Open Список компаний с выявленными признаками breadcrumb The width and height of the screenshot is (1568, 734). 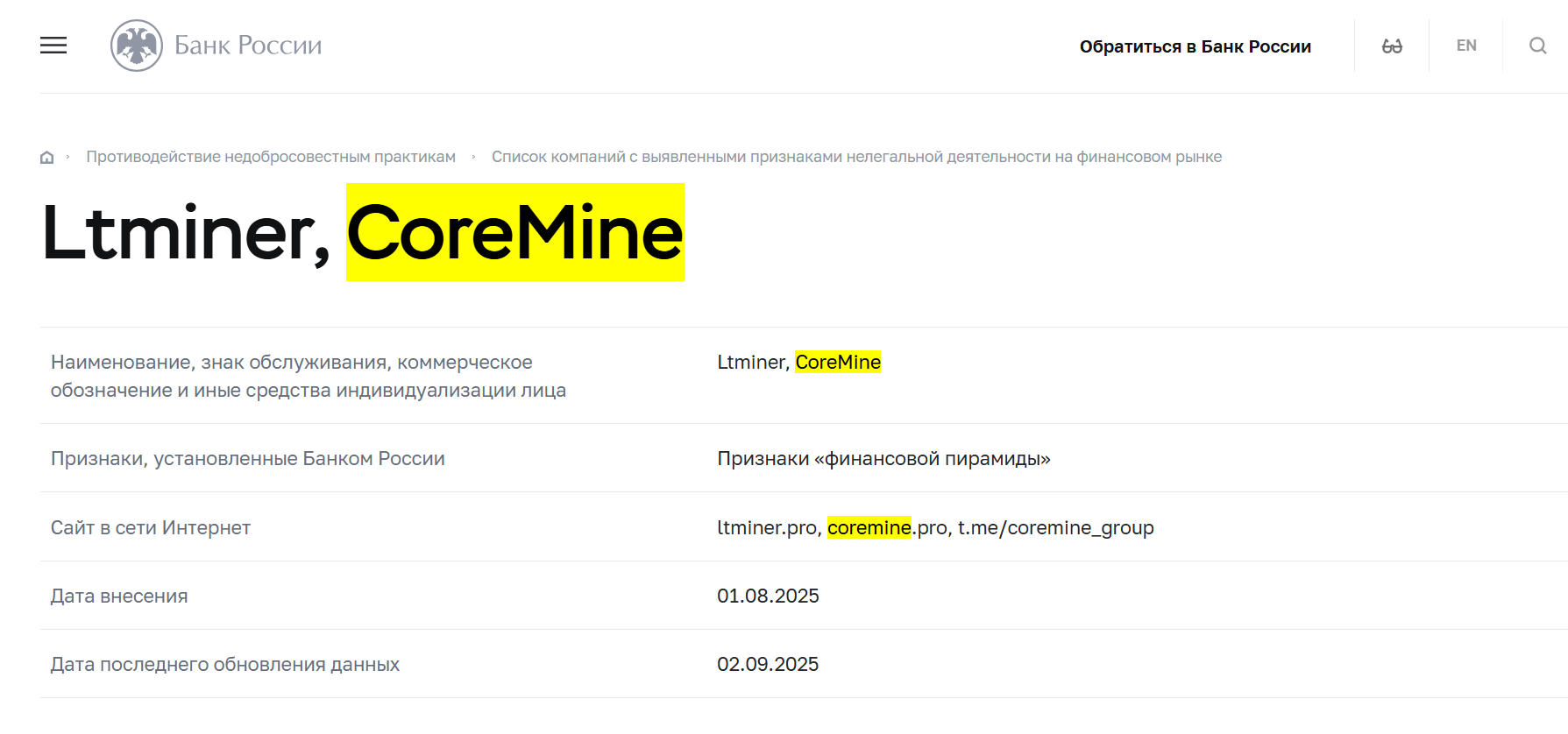point(856,157)
